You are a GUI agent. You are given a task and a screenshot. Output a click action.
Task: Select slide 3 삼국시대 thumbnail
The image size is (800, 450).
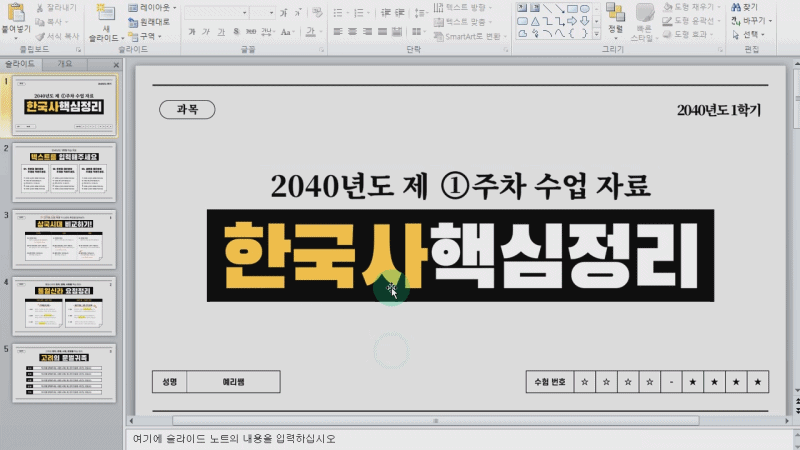pyautogui.click(x=64, y=239)
